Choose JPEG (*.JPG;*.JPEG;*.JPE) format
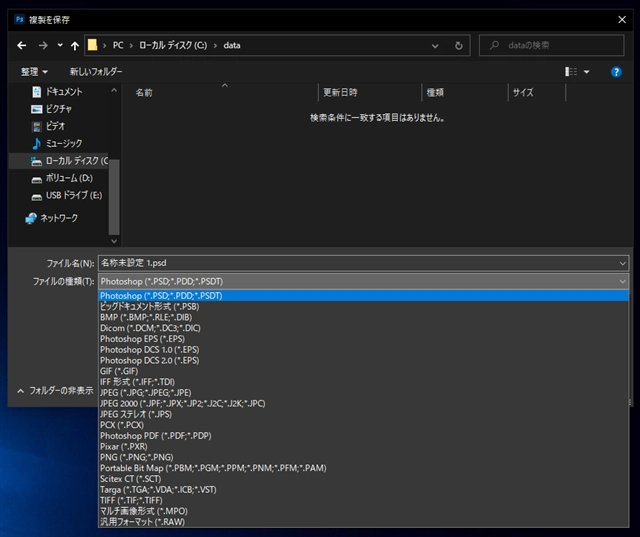The height and width of the screenshot is (537, 640). point(363,393)
